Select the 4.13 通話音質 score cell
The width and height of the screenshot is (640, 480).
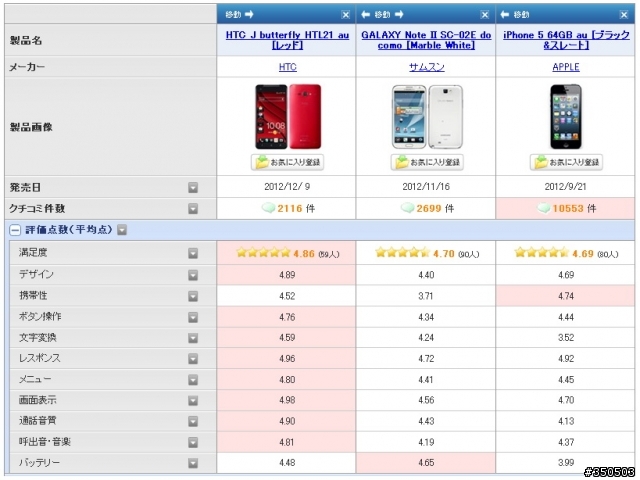click(x=565, y=421)
